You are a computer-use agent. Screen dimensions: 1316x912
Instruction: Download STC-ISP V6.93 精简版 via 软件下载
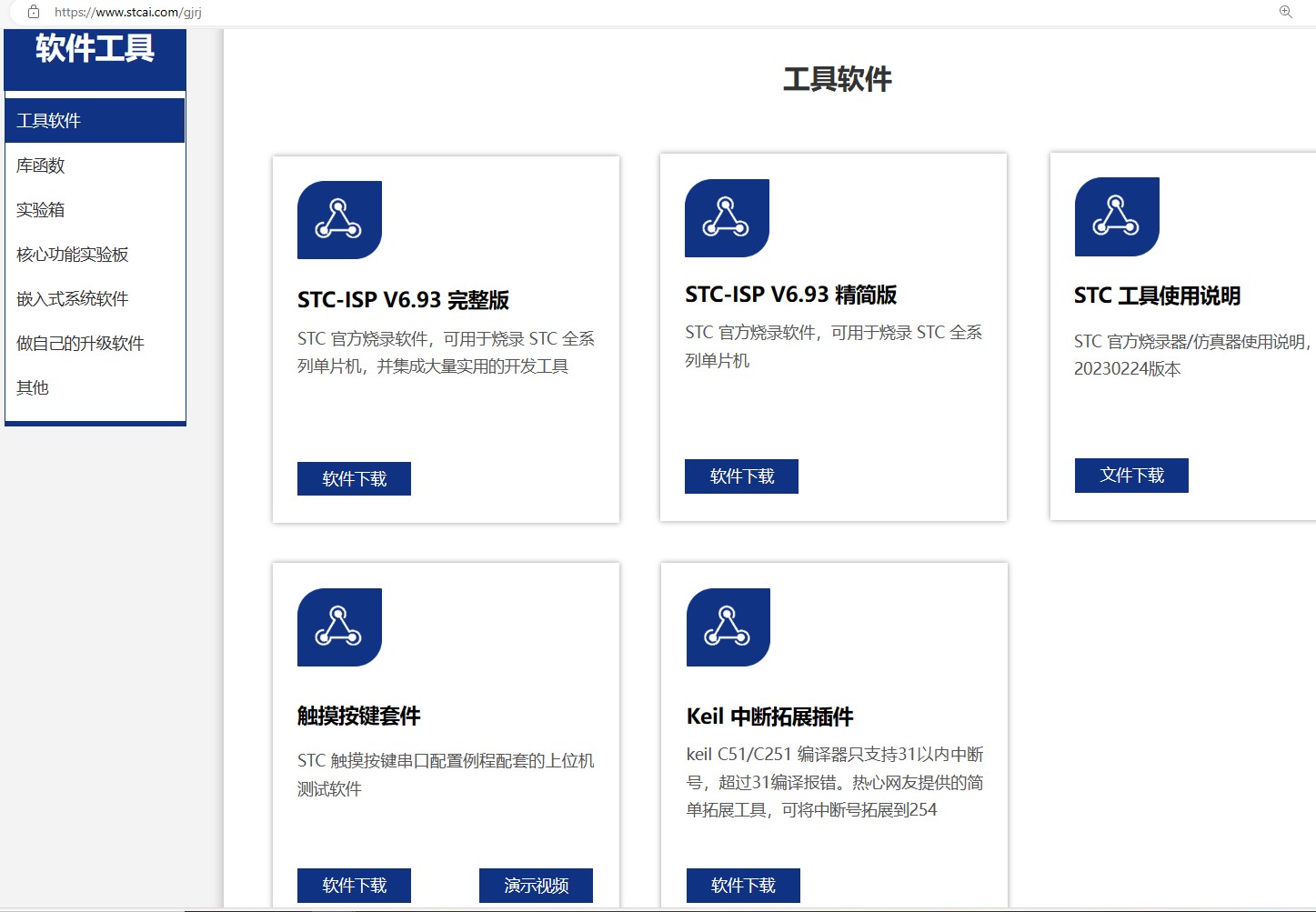[x=741, y=476]
